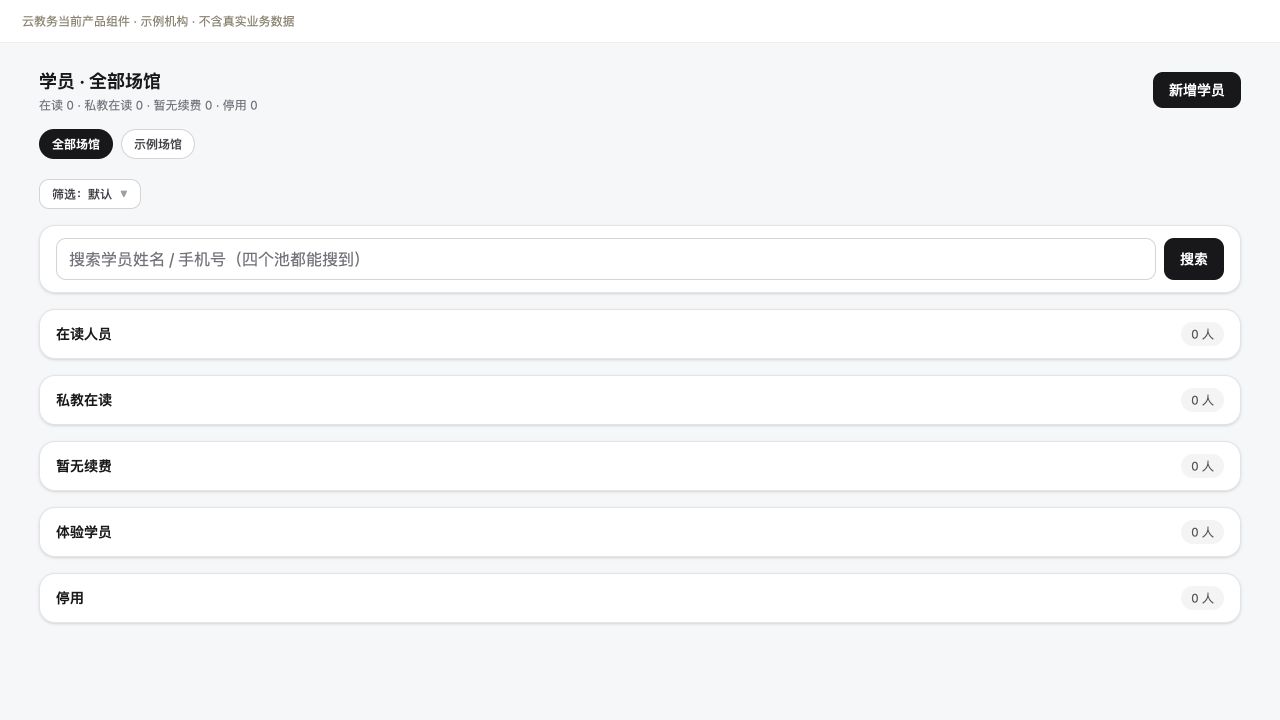Image resolution: width=1280 pixels, height=720 pixels.
Task: Click the arrow on the 筛选 dropdown
Action: [x=124, y=194]
